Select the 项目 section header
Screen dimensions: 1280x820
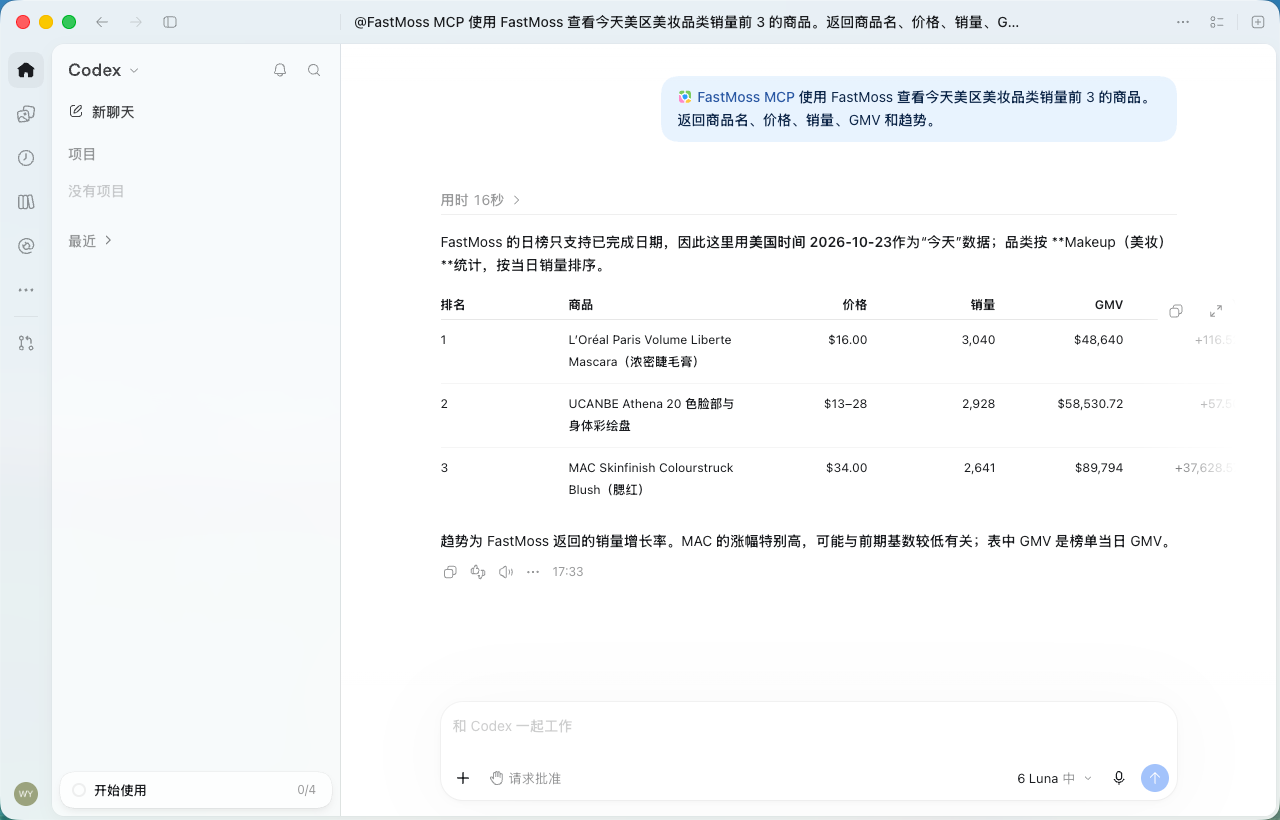click(82, 154)
